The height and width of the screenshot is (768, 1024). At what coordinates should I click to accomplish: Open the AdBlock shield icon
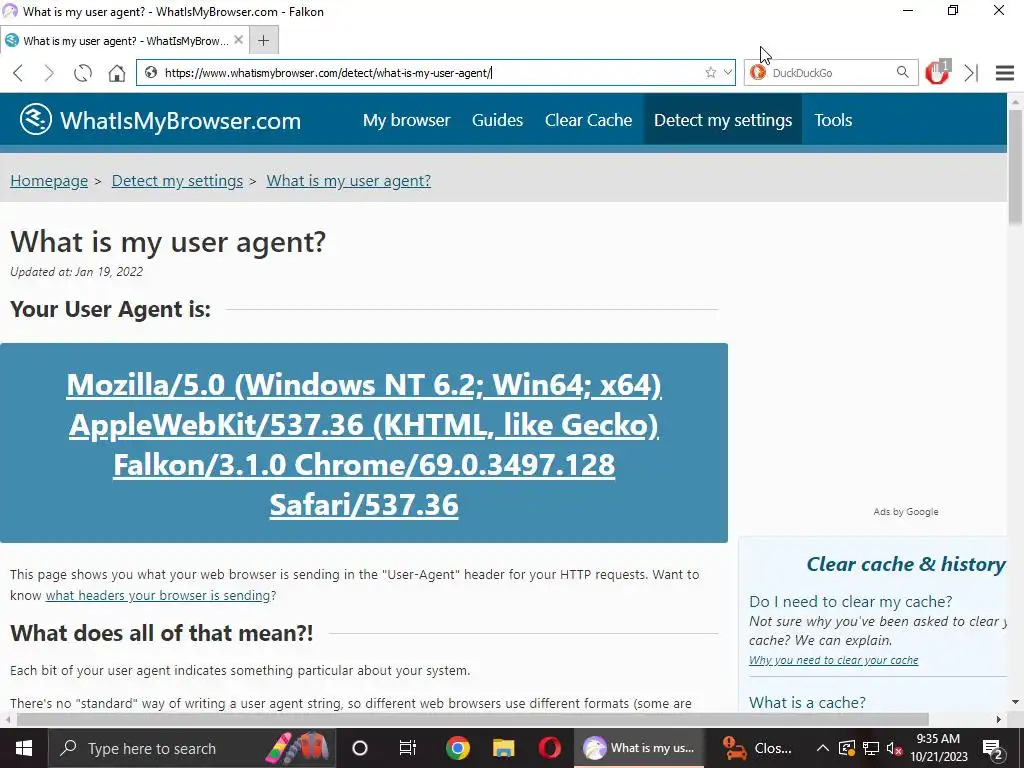point(937,72)
